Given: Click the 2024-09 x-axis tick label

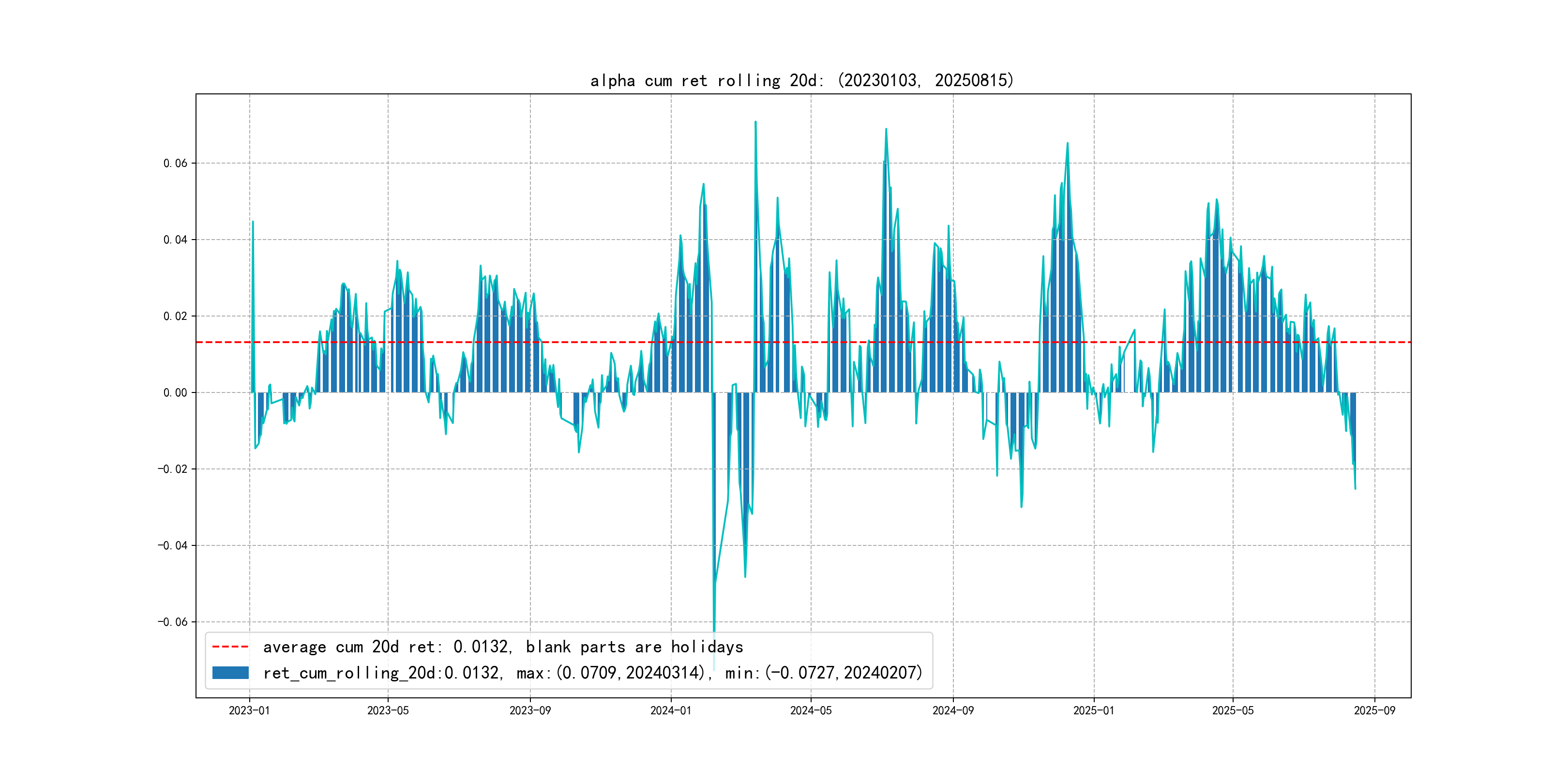Looking at the screenshot, I should tap(952, 710).
